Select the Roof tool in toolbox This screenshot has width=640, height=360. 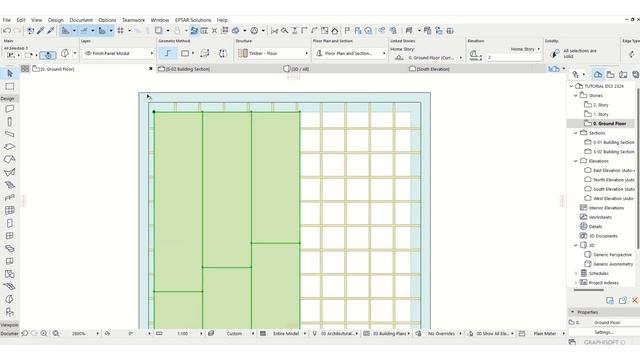click(10, 160)
